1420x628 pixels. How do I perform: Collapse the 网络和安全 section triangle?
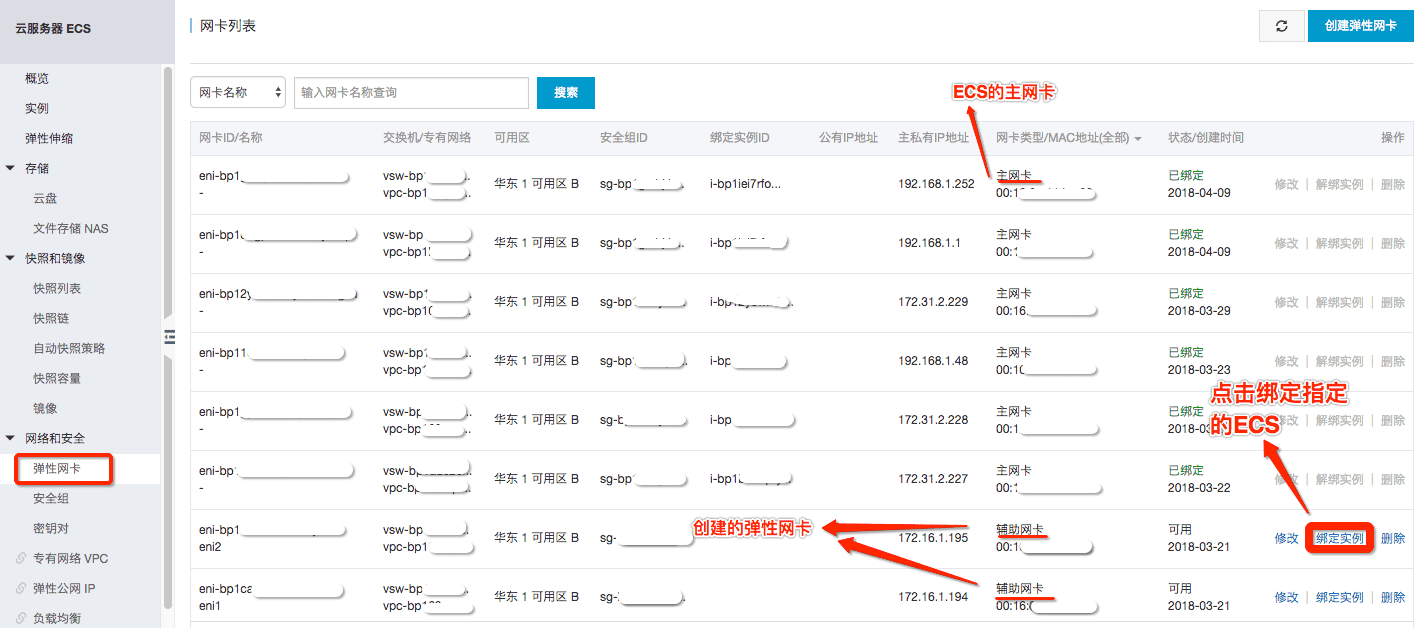(11, 439)
